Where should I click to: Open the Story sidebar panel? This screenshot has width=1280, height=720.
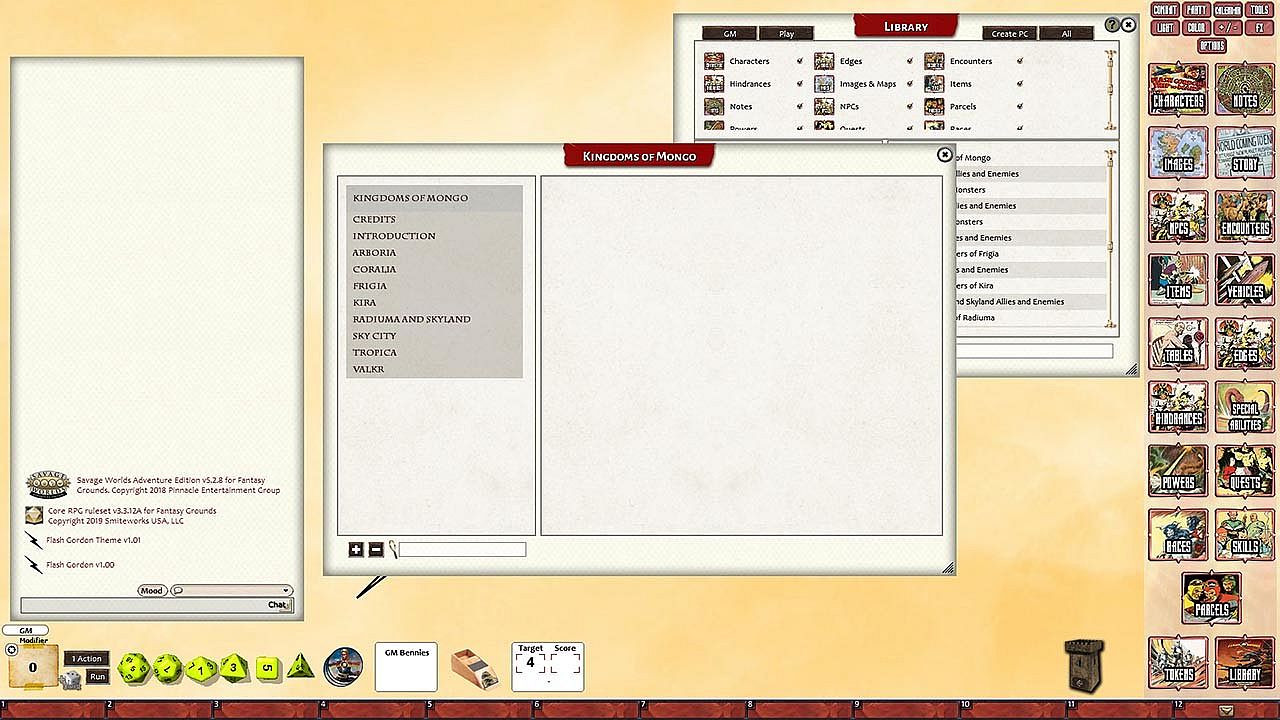(1245, 153)
